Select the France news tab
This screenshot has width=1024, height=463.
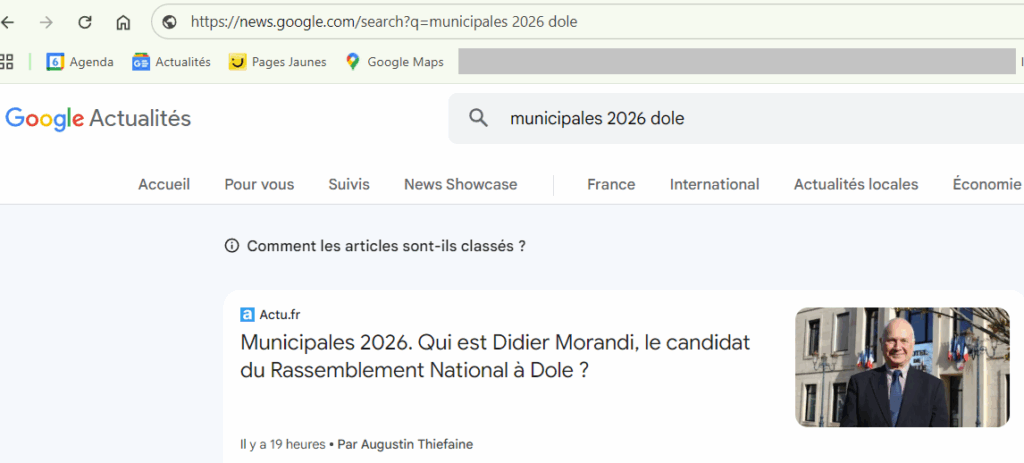coord(611,184)
